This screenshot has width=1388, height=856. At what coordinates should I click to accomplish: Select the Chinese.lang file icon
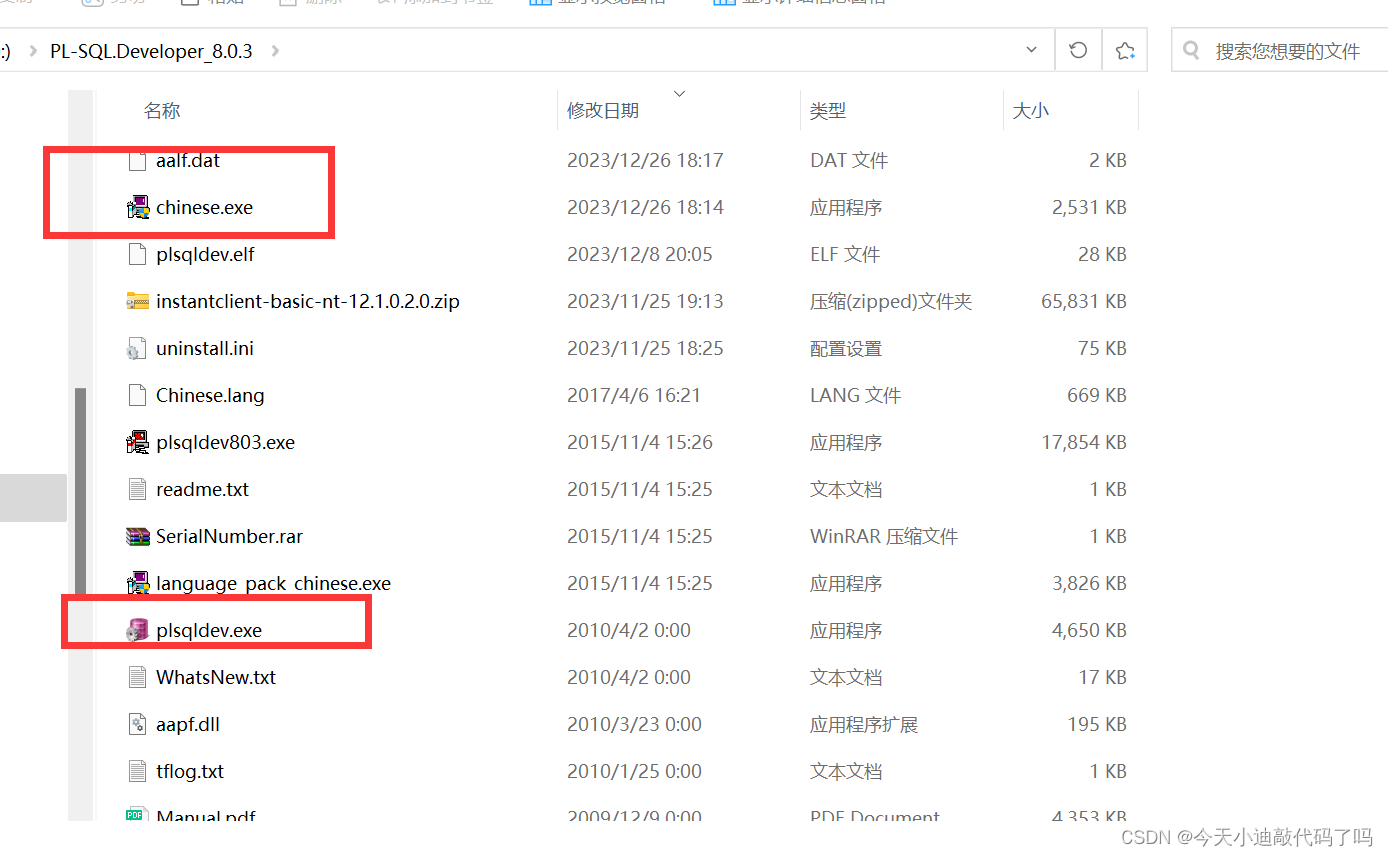(137, 395)
